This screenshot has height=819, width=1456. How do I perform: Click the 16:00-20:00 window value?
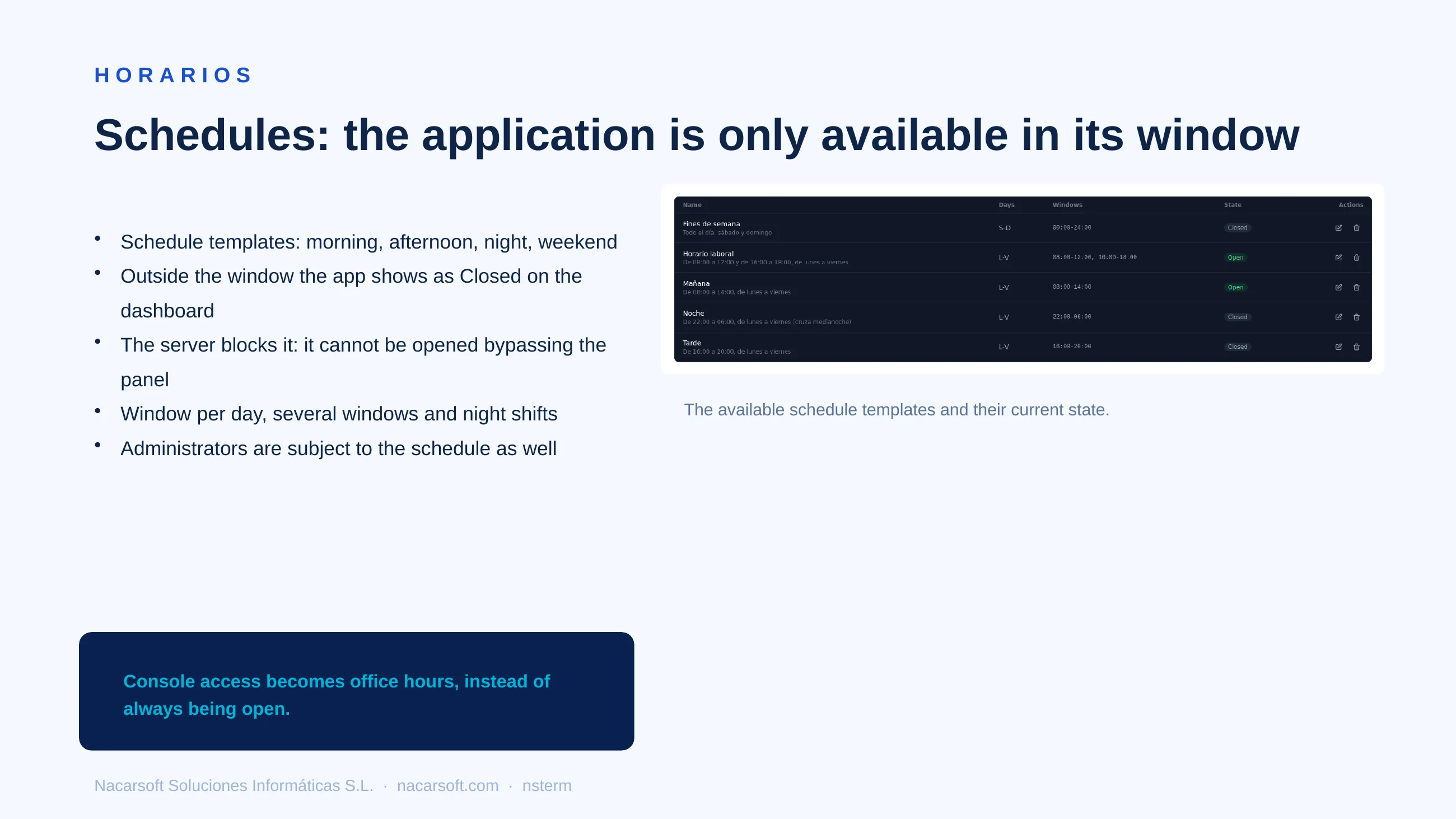pyautogui.click(x=1072, y=347)
